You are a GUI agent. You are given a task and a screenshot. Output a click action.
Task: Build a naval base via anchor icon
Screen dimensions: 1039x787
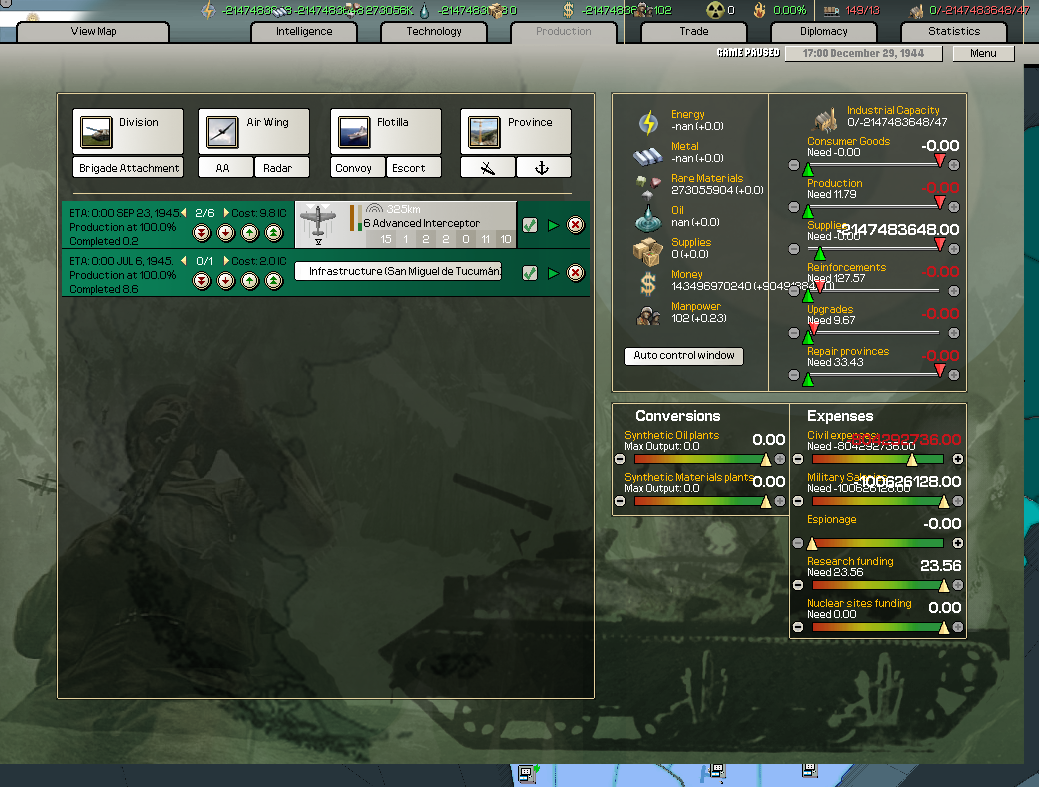(x=543, y=168)
